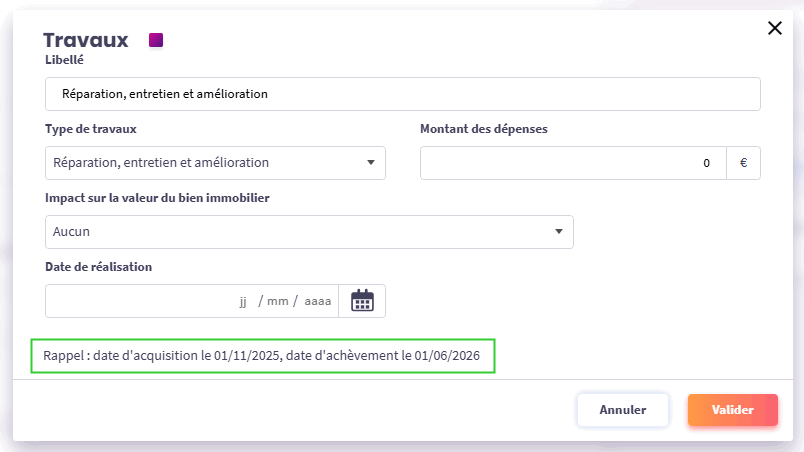The height and width of the screenshot is (452, 804).
Task: Click the Date de réalisation label
Action: pyautogui.click(x=99, y=267)
